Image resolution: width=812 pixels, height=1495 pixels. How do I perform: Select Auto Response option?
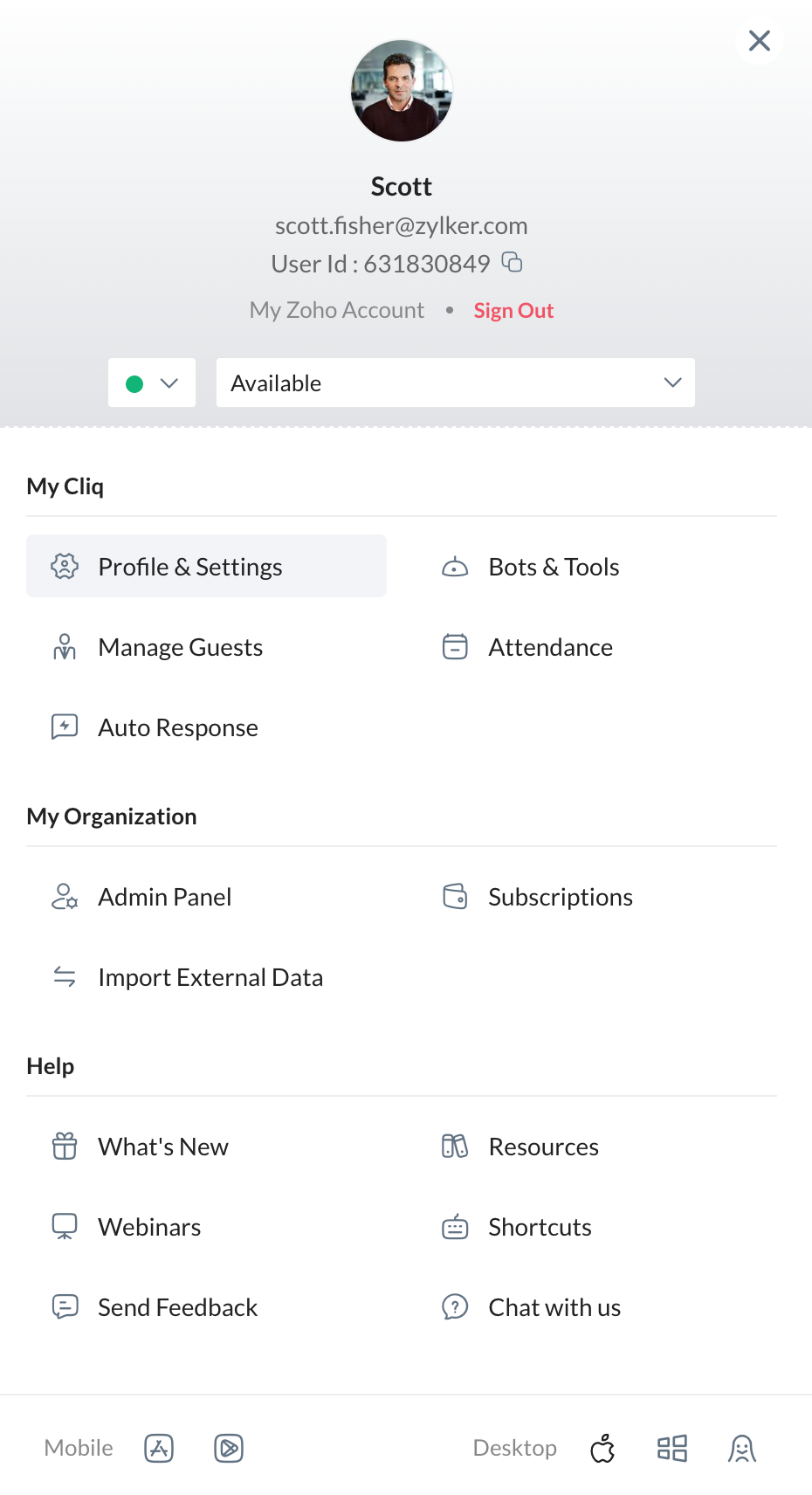click(x=178, y=727)
